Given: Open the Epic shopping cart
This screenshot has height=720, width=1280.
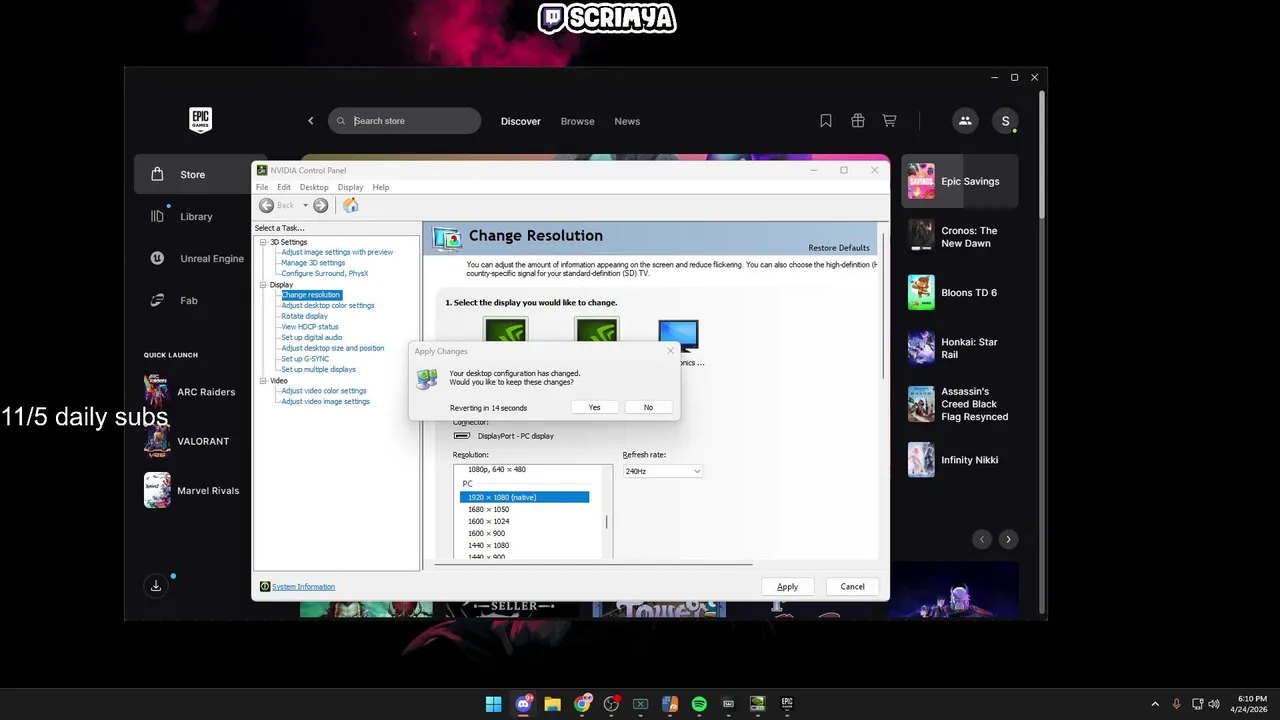Looking at the screenshot, I should [x=889, y=121].
